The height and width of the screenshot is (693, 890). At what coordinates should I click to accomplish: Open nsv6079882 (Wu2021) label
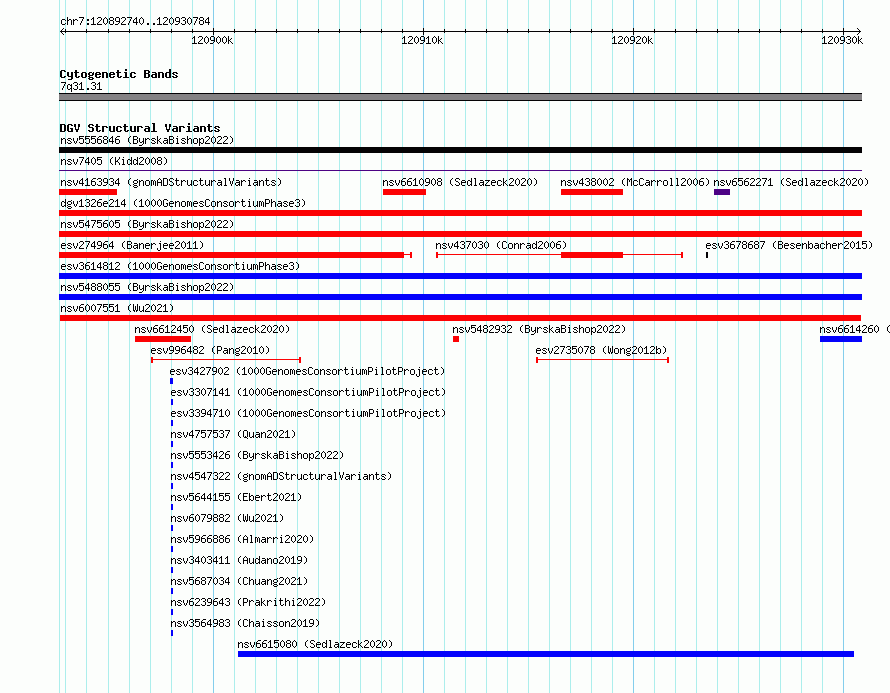[x=227, y=518]
